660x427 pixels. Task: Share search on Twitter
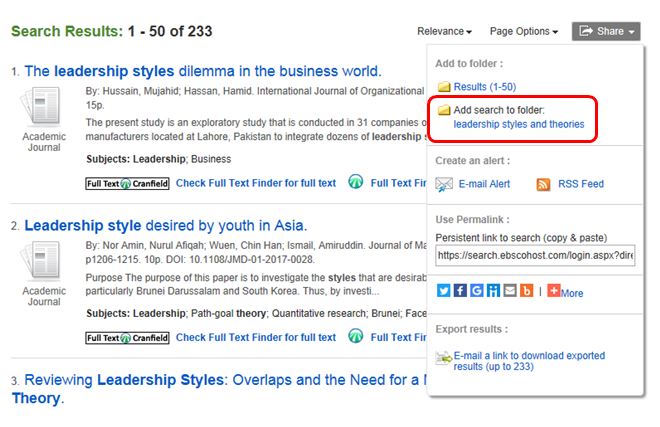pos(444,291)
